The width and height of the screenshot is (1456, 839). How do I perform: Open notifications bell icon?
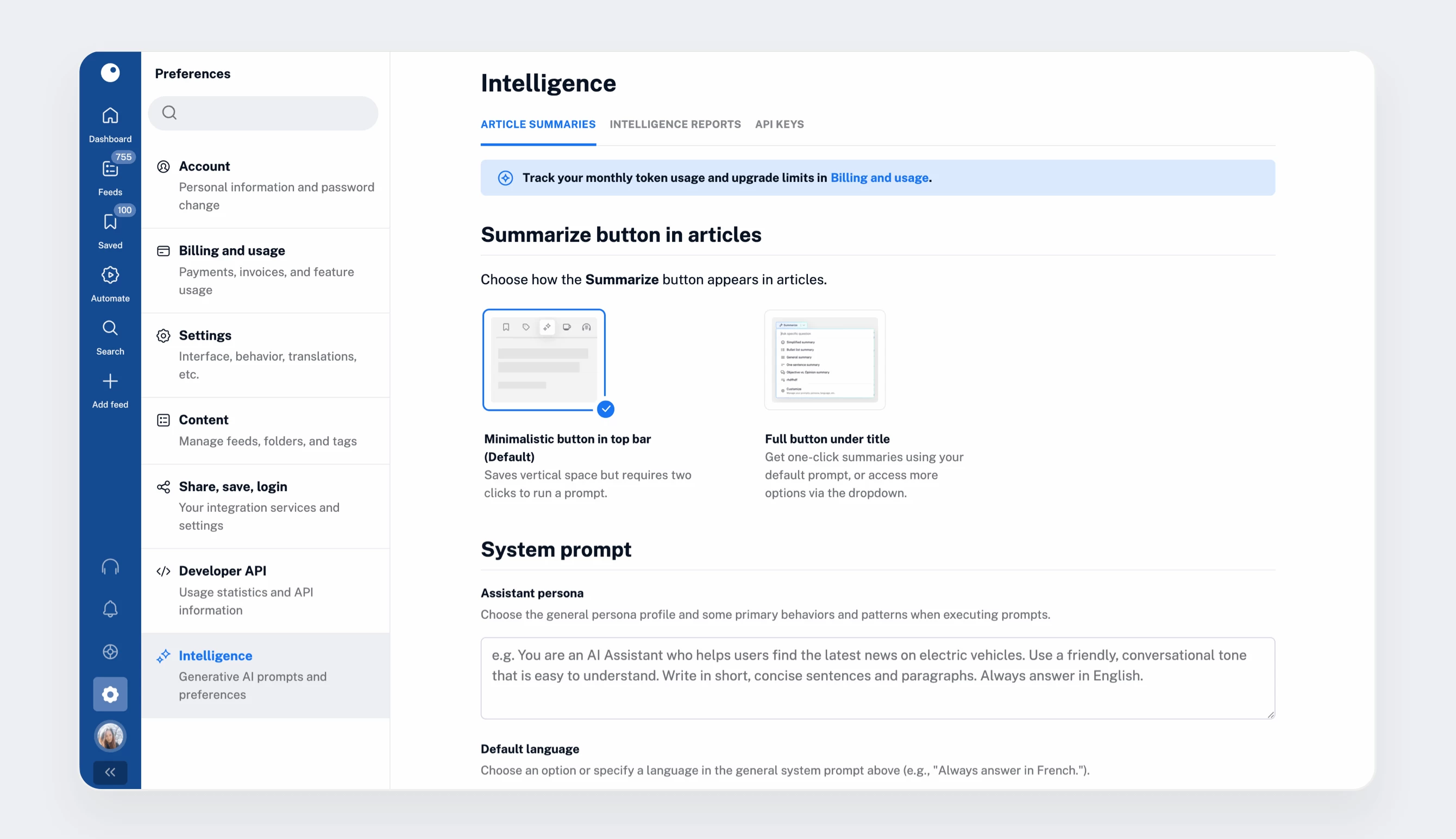click(x=110, y=609)
